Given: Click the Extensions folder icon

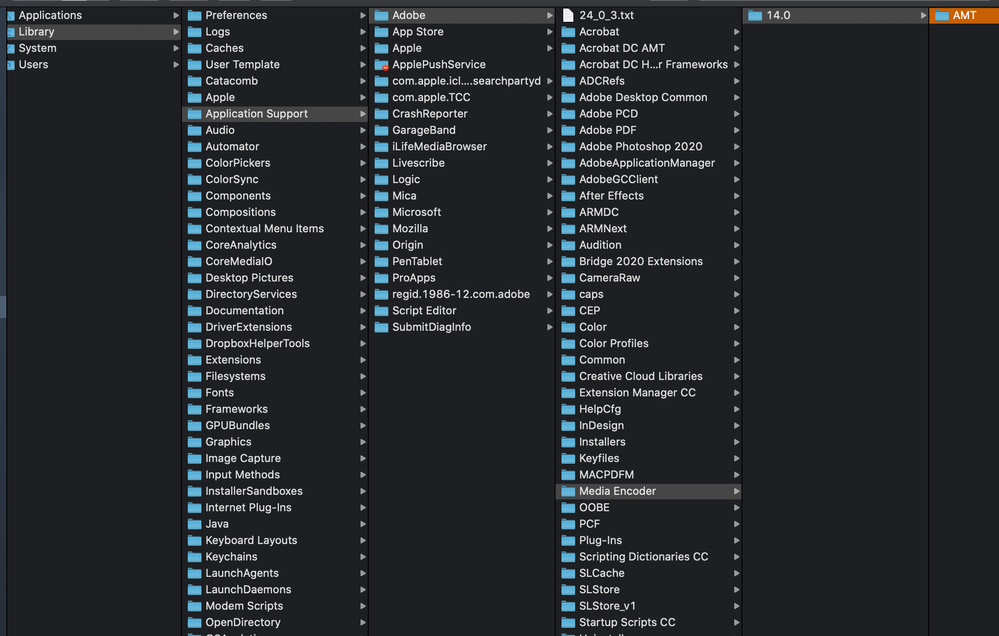Looking at the screenshot, I should tap(194, 360).
